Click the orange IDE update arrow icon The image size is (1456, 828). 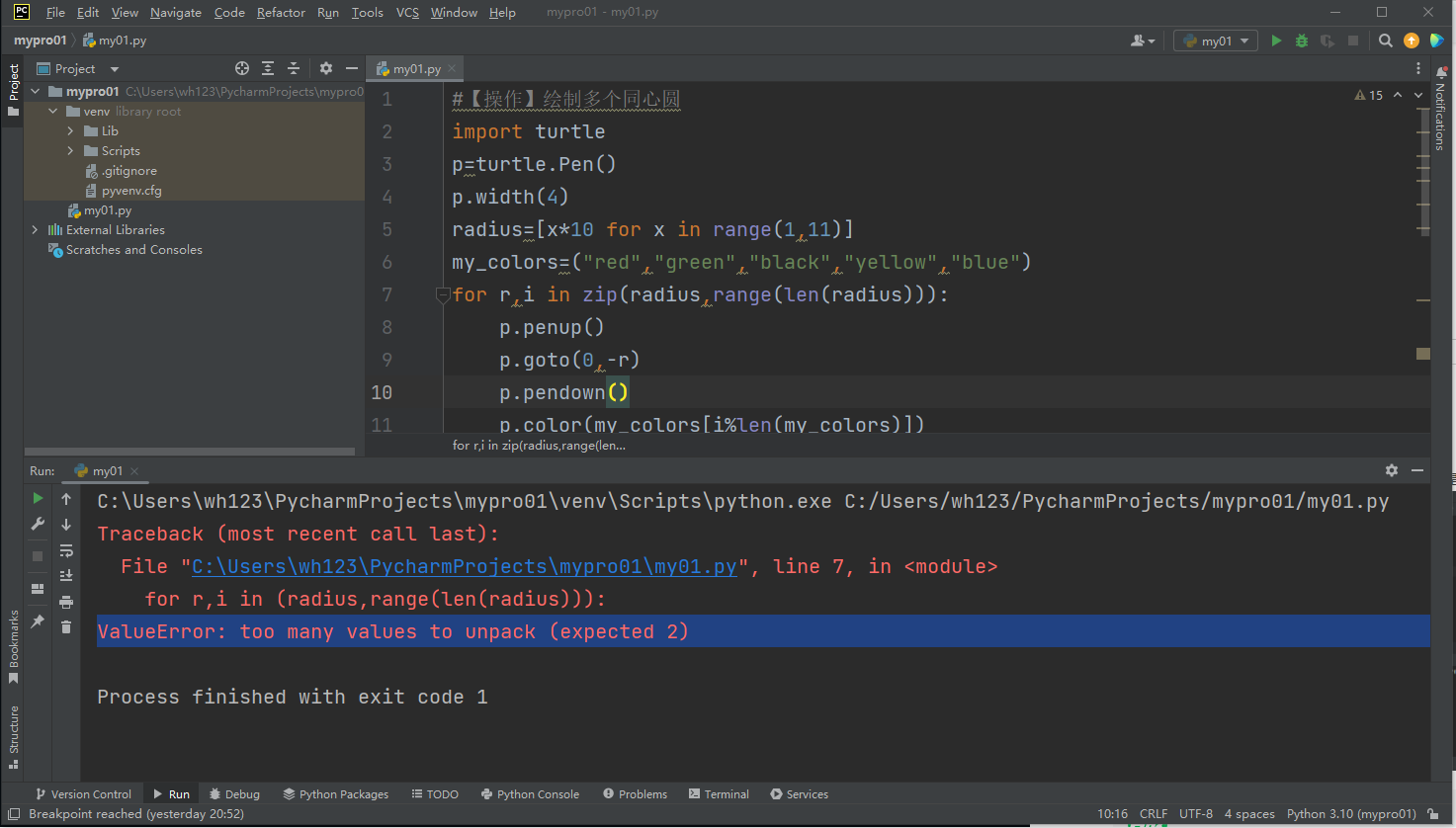click(1412, 41)
